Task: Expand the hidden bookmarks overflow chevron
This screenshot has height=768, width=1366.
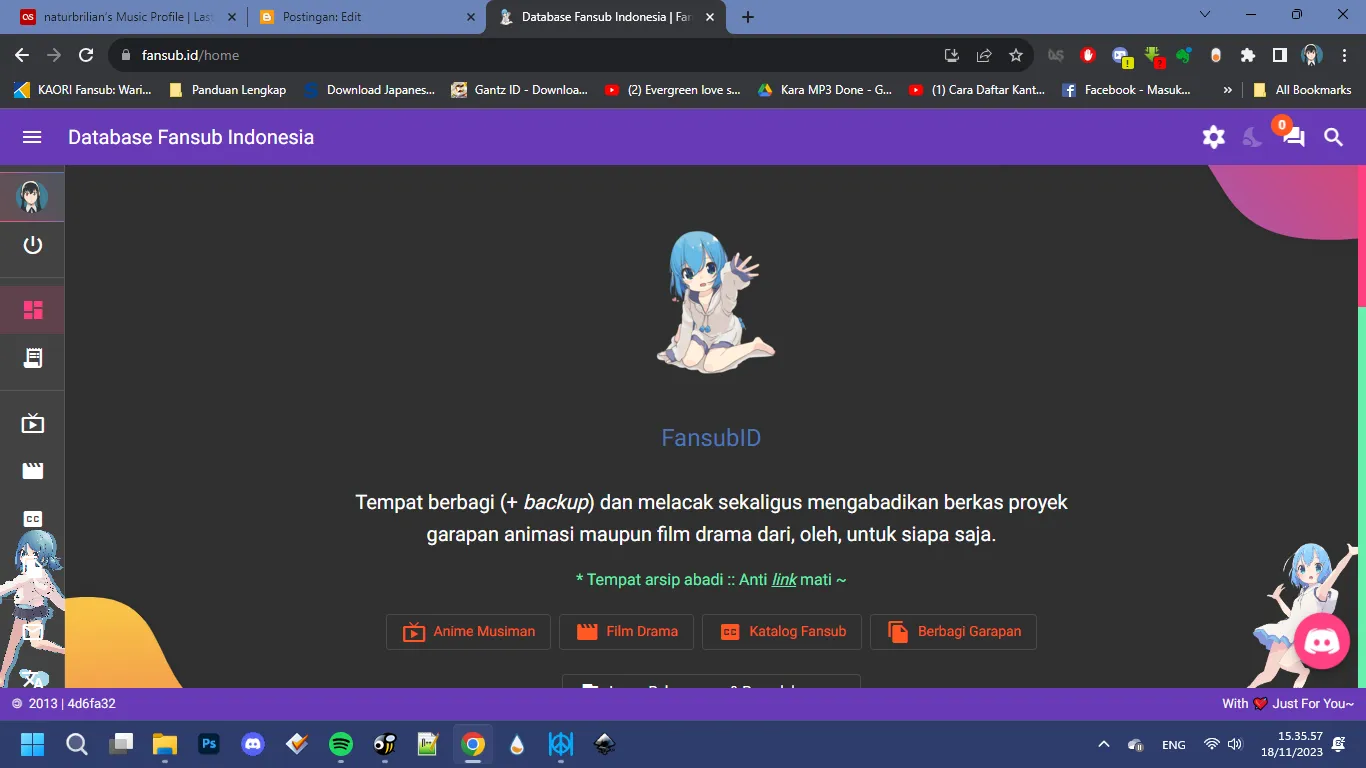Action: click(1227, 90)
